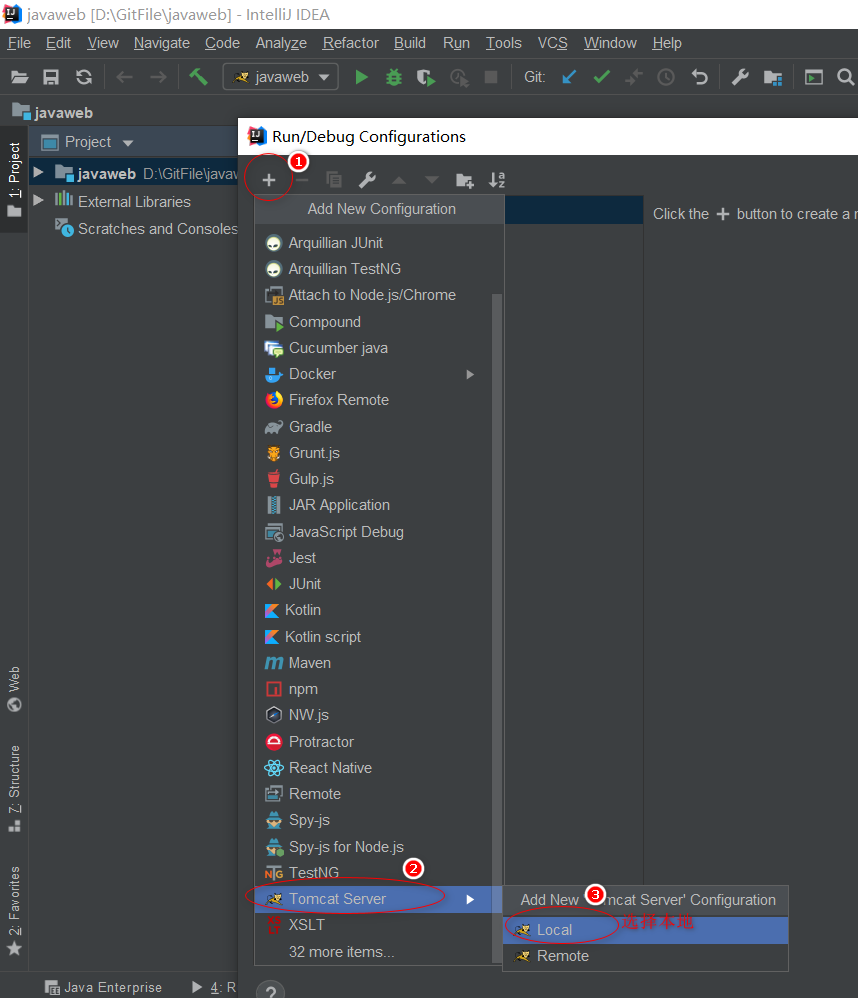This screenshot has height=998, width=858.
Task: Choose Local Tomcat Server configuration
Action: coord(645,930)
